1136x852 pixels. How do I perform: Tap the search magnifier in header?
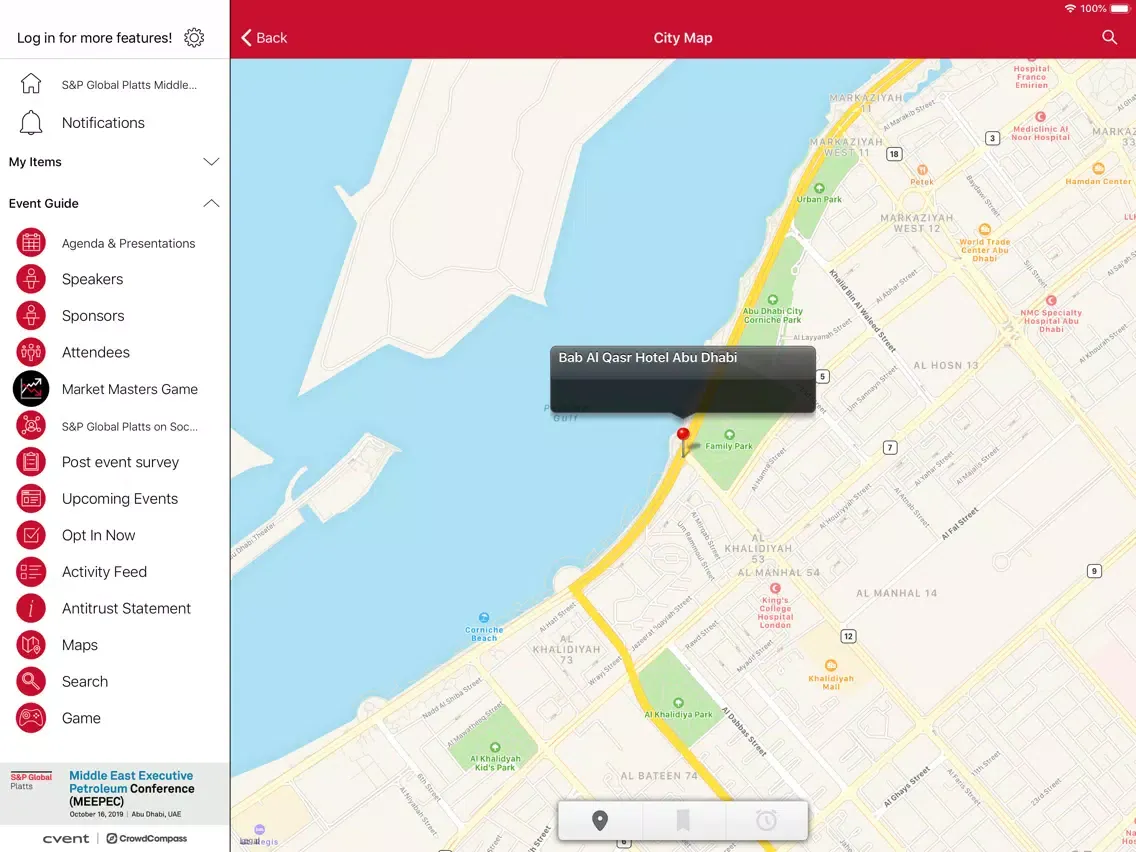tap(1109, 37)
